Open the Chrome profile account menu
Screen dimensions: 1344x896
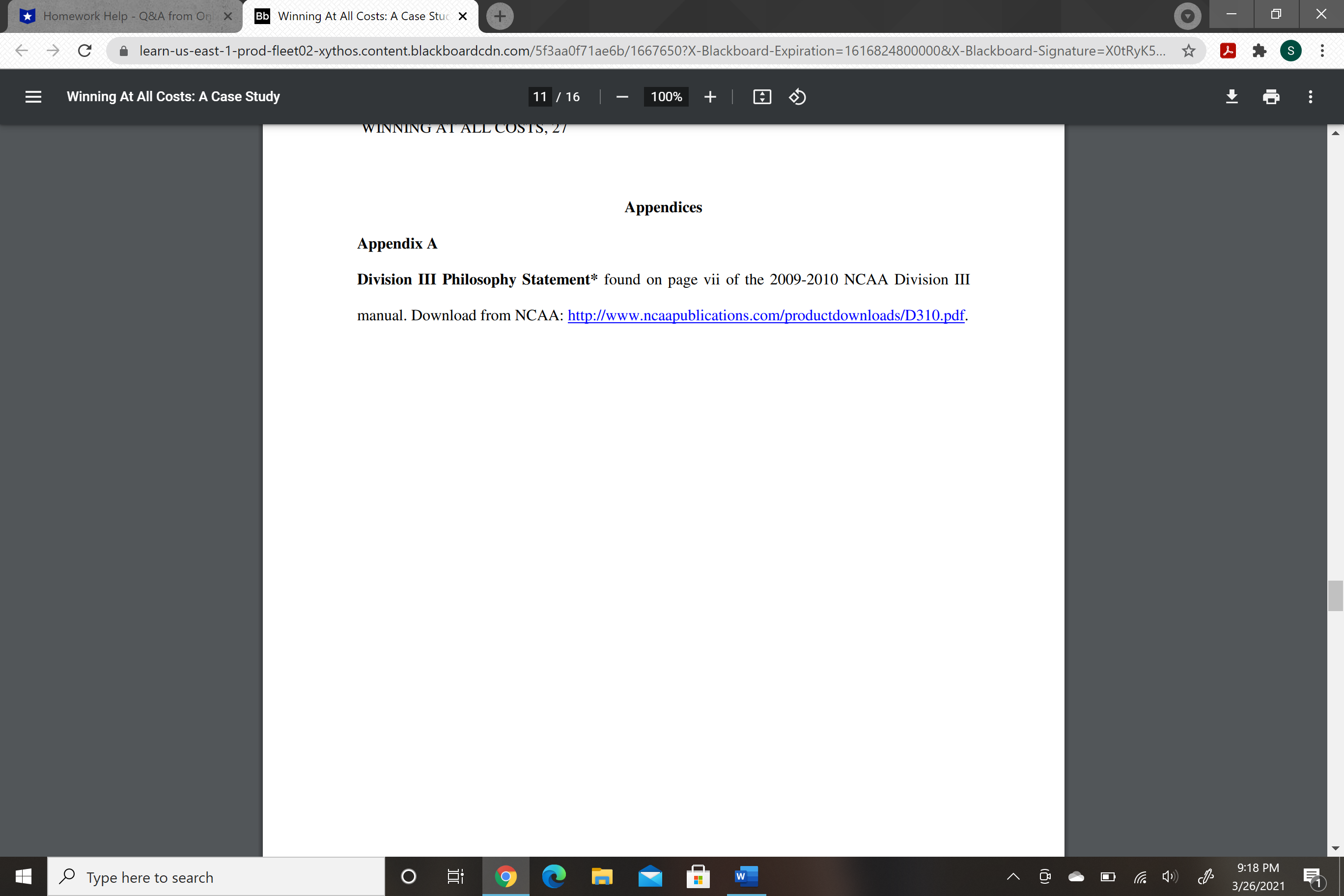(1291, 50)
